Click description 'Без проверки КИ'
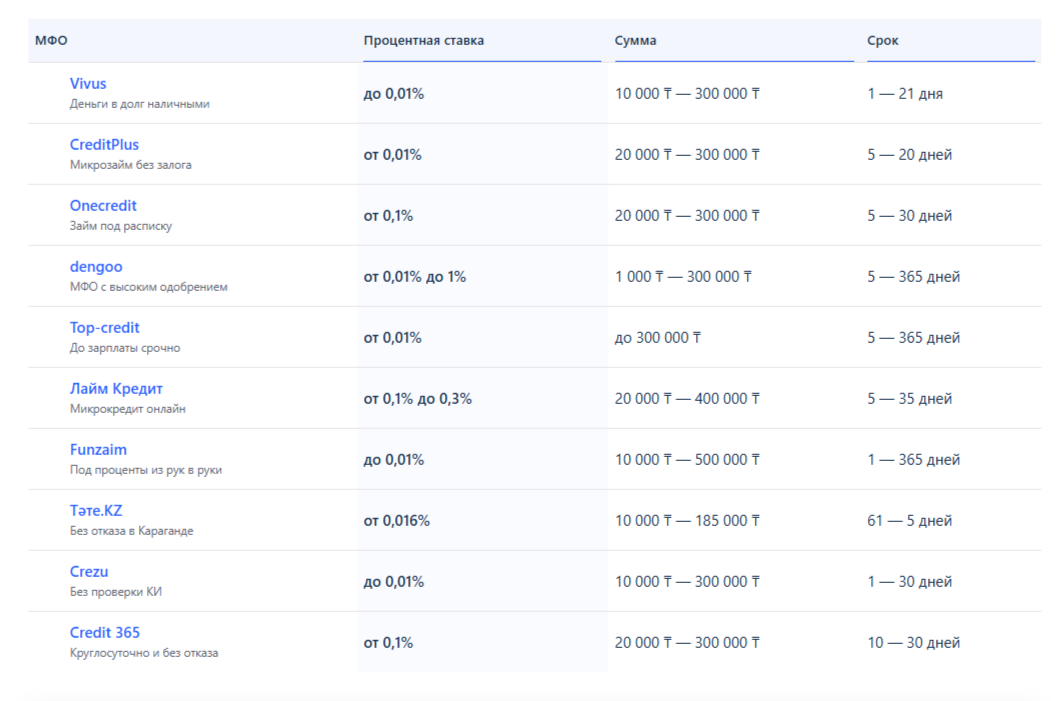This screenshot has height=701, width=1059. point(115,592)
